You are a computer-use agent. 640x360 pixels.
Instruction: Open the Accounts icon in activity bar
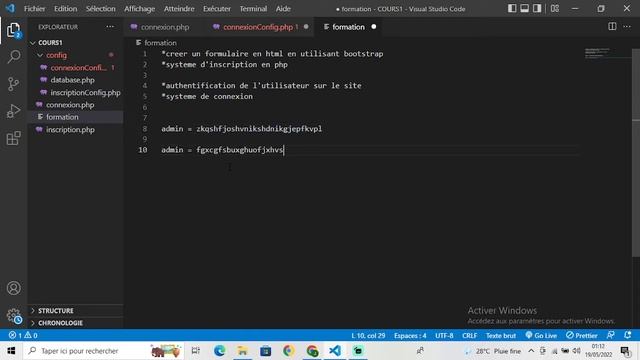pyautogui.click(x=13, y=288)
